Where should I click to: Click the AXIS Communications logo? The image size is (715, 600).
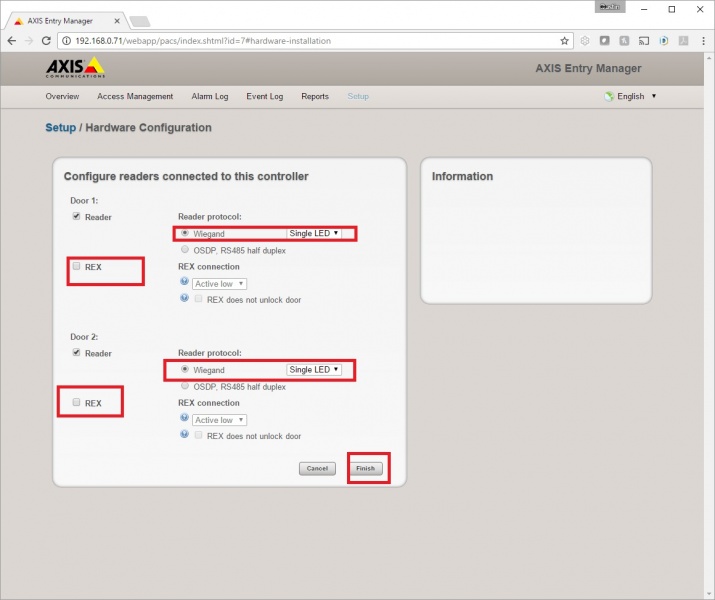[x=75, y=67]
